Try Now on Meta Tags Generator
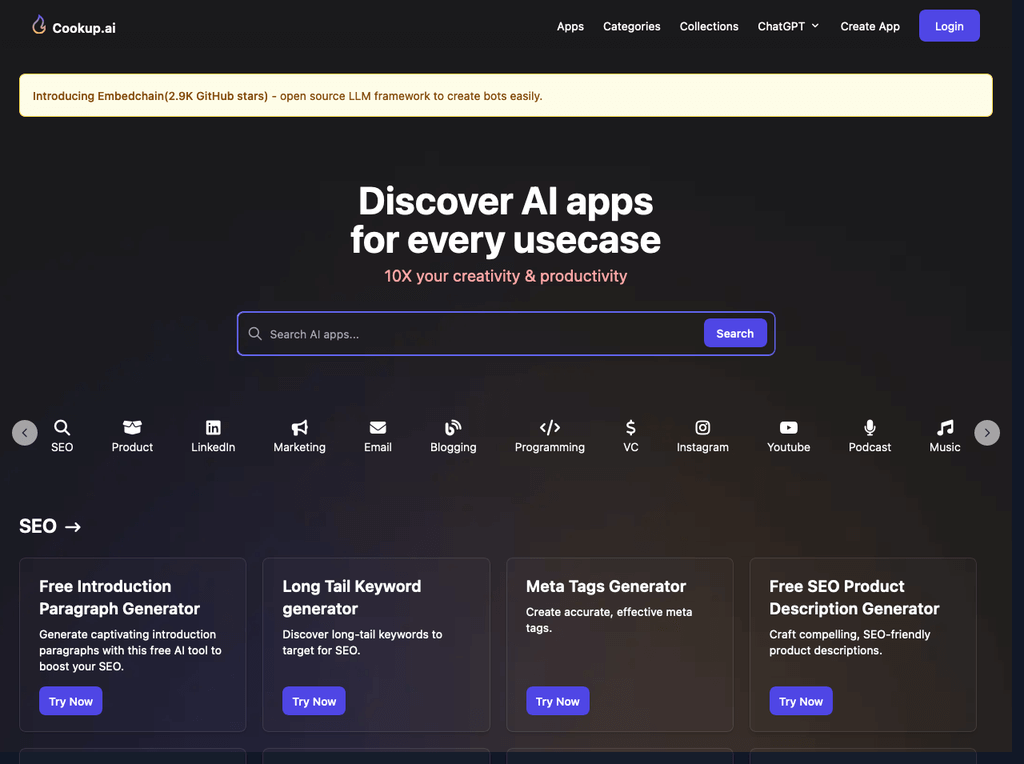Viewport: 1024px width, 764px height. [558, 701]
